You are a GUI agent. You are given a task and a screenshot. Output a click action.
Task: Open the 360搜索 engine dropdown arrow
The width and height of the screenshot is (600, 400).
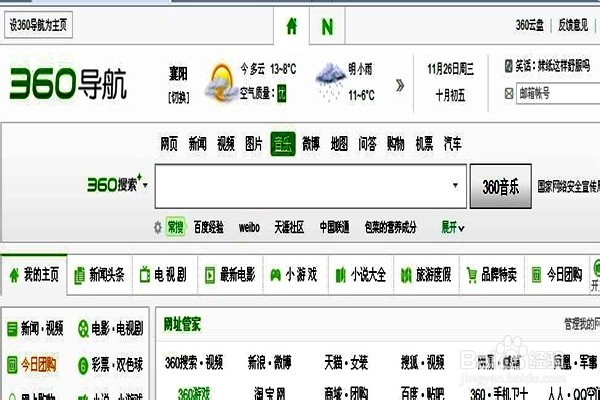point(145,185)
